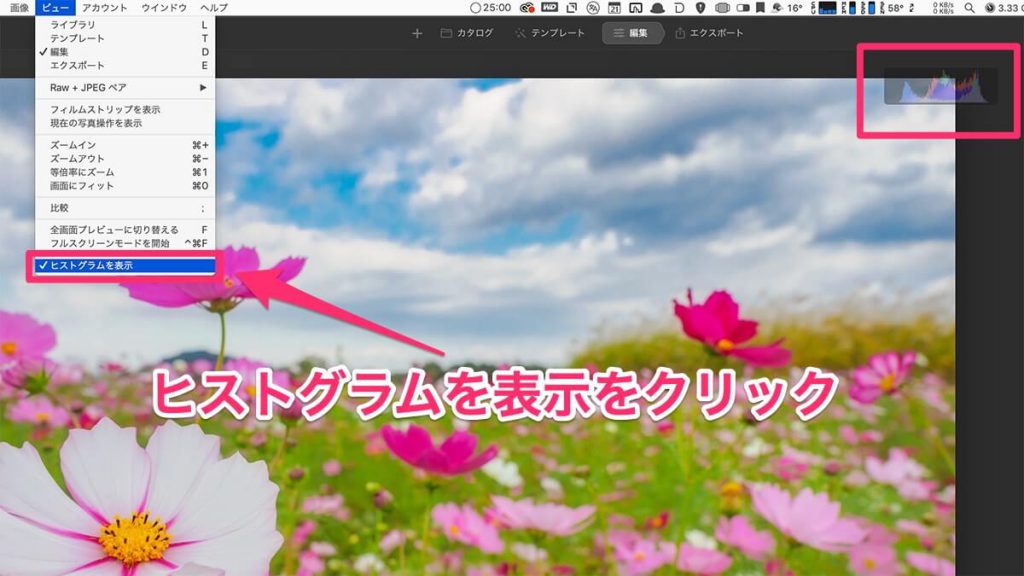Open the ウインドウ menu
Screen dimensions: 1024x576
tap(164, 8)
